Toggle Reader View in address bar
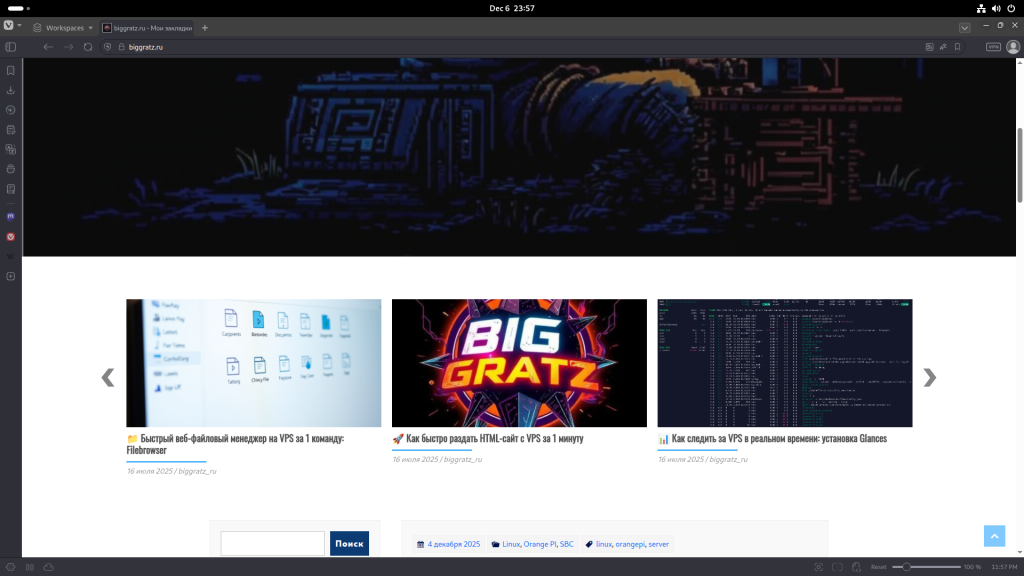This screenshot has width=1024, height=576. 929,47
